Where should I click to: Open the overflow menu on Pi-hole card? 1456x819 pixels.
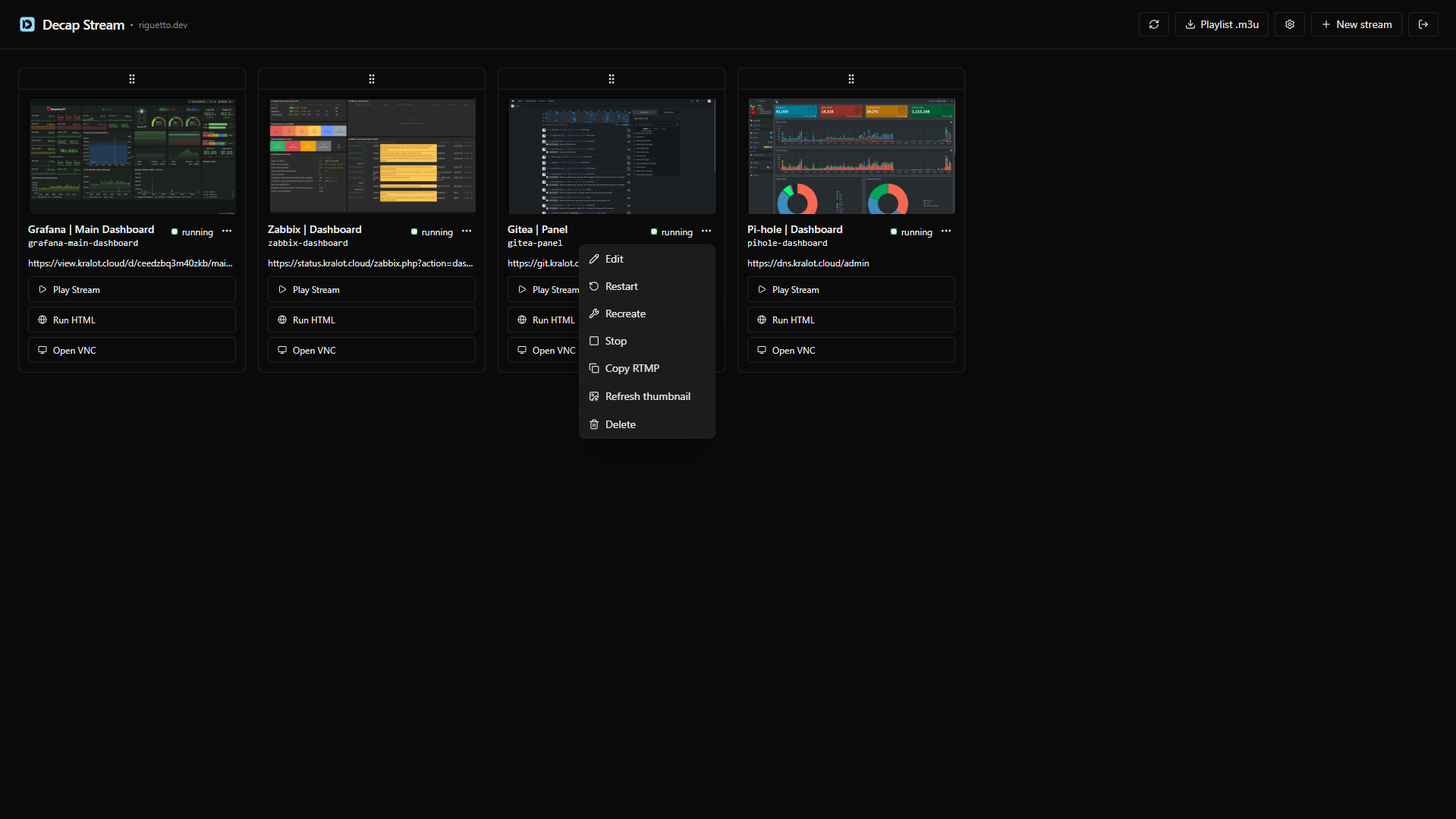point(945,232)
